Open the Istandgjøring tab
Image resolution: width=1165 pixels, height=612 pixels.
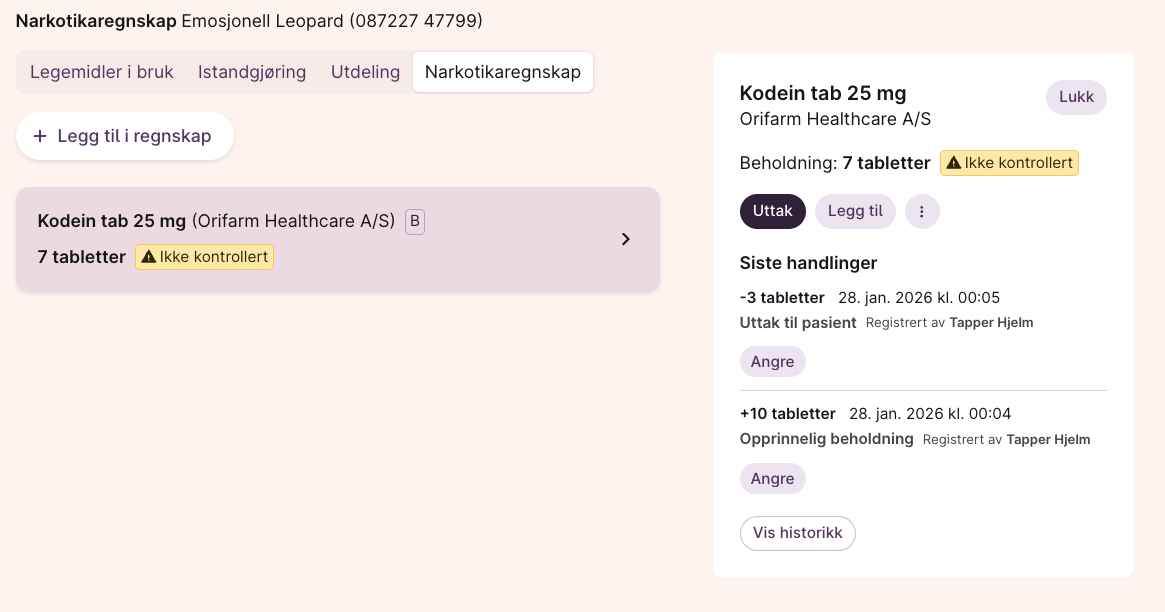point(252,72)
